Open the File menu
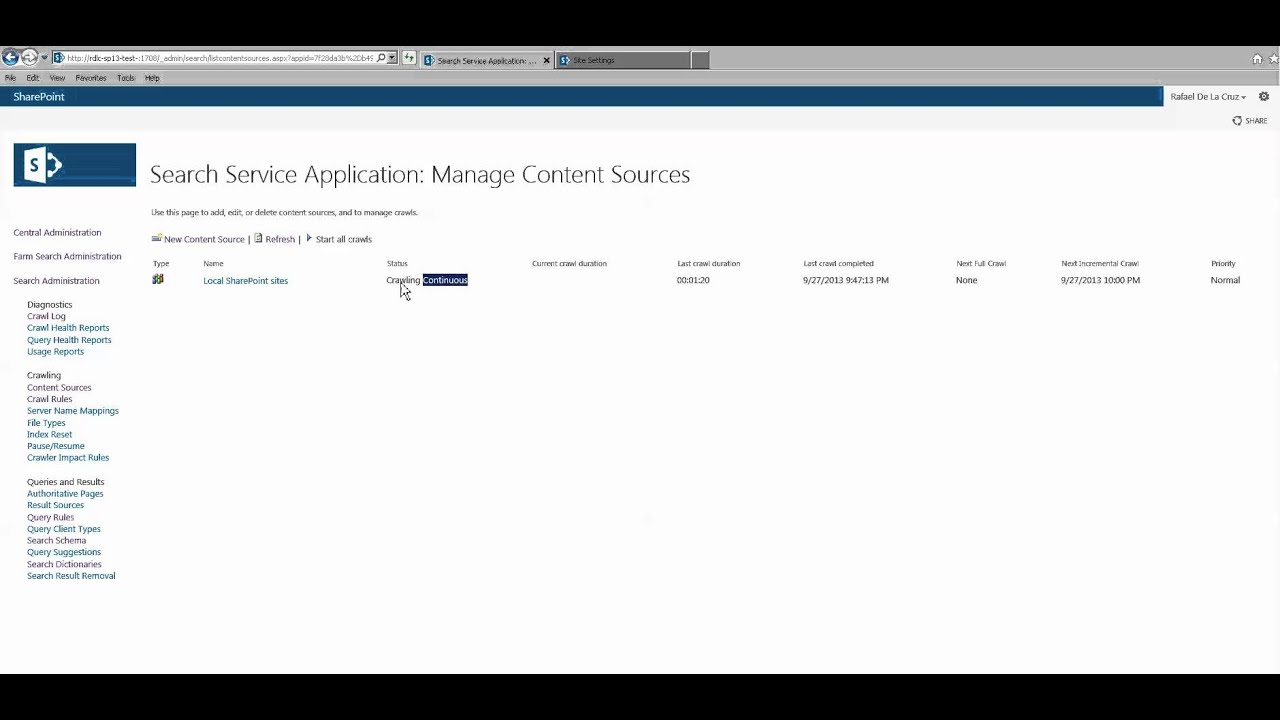Image resolution: width=1280 pixels, height=720 pixels. click(x=10, y=78)
